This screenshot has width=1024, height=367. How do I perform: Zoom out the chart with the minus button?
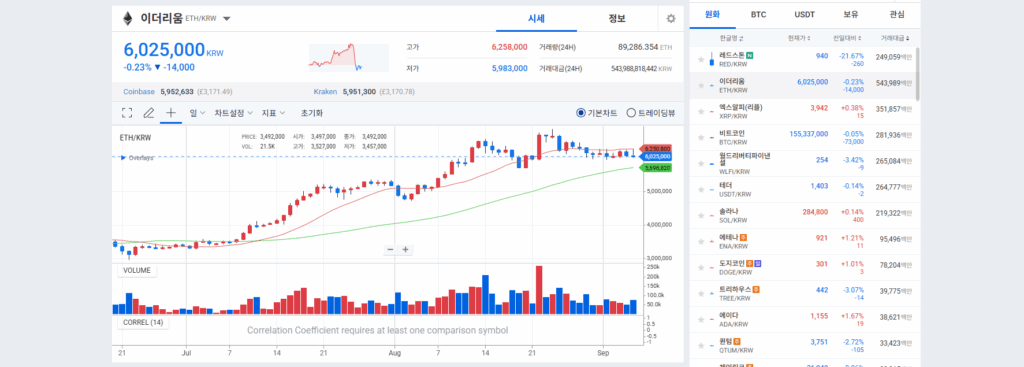[x=391, y=249]
